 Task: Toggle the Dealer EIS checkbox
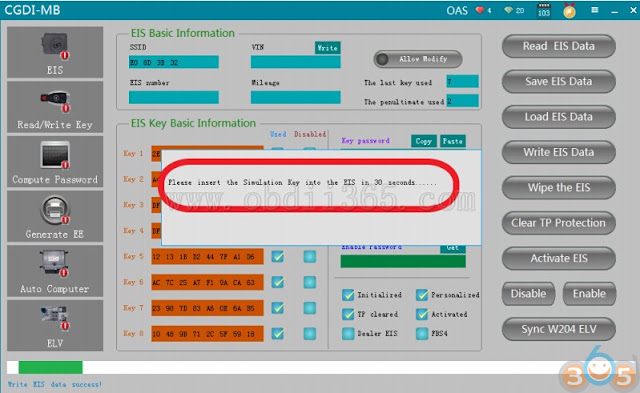pos(348,333)
